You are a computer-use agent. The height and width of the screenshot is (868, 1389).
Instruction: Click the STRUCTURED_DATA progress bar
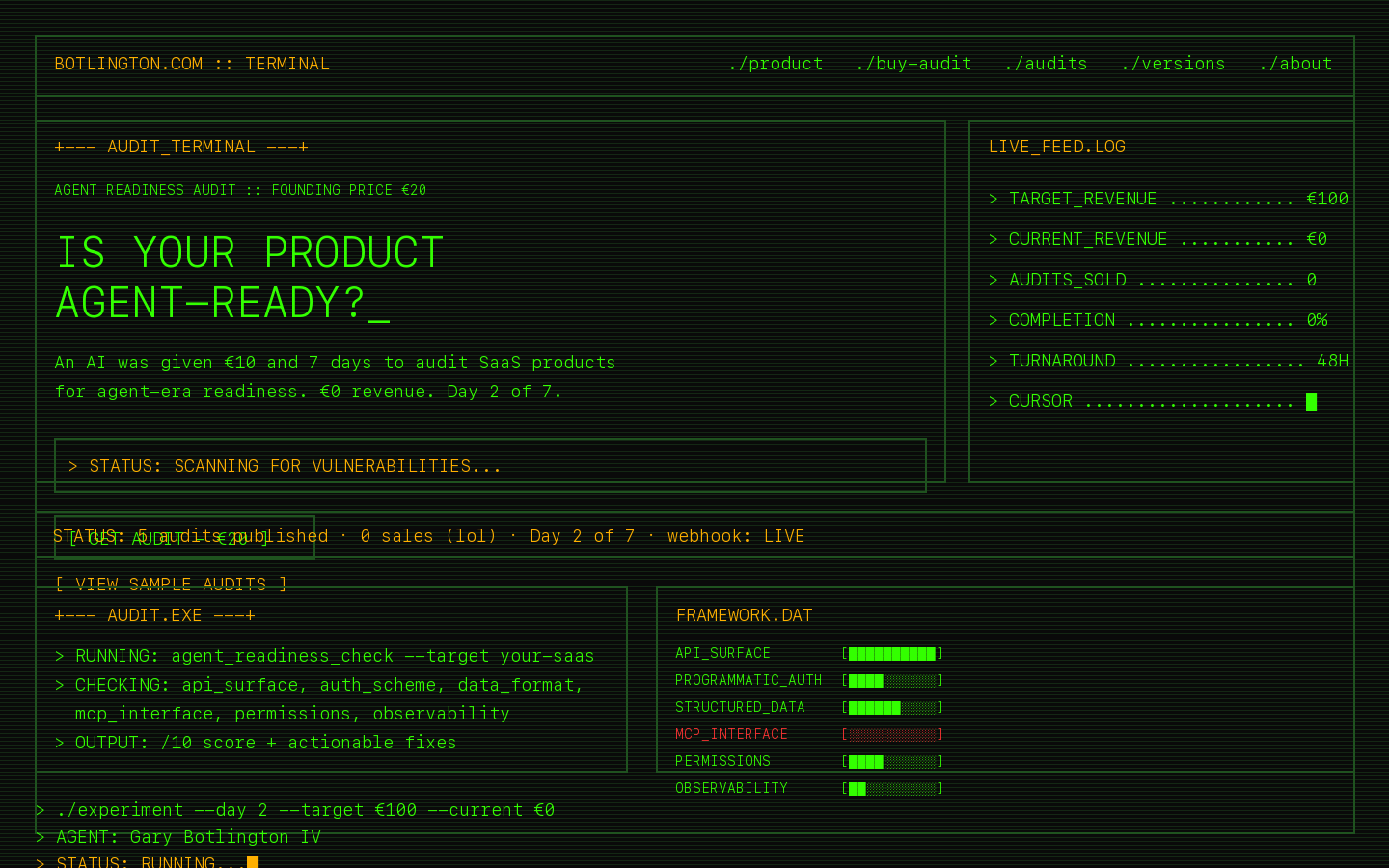pos(892,707)
